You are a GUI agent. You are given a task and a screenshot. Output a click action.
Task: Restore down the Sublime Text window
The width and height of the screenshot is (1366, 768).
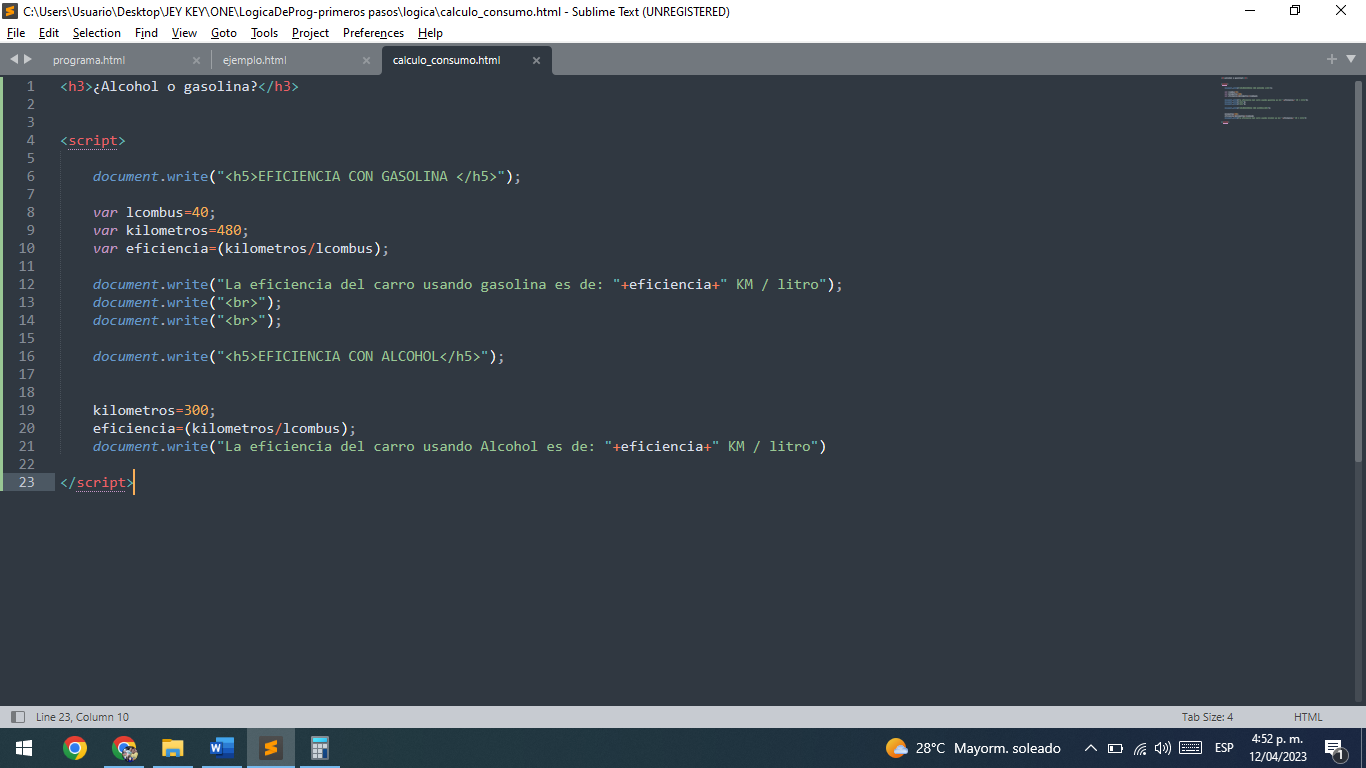pos(1295,11)
